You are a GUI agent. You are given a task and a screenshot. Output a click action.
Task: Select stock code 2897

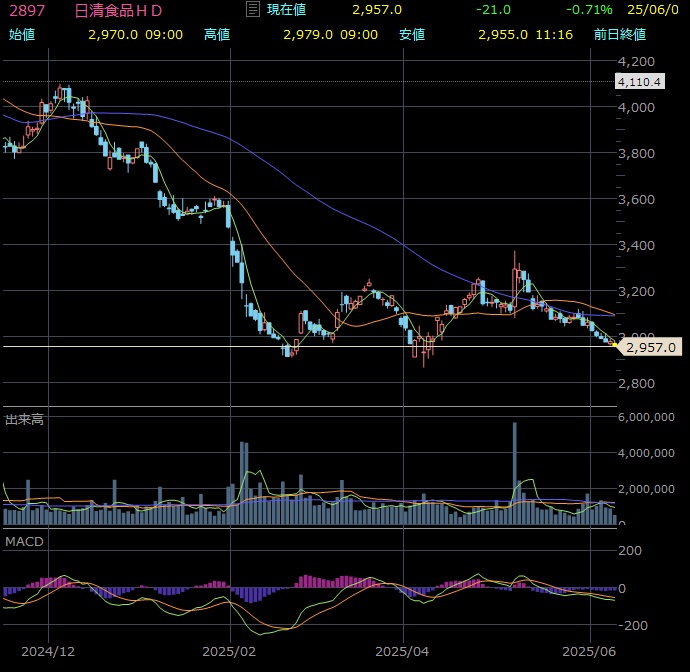[27, 11]
